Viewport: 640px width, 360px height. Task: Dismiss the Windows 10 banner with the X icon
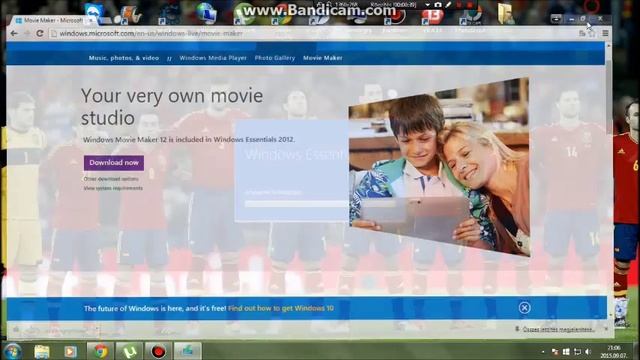[x=524, y=308]
